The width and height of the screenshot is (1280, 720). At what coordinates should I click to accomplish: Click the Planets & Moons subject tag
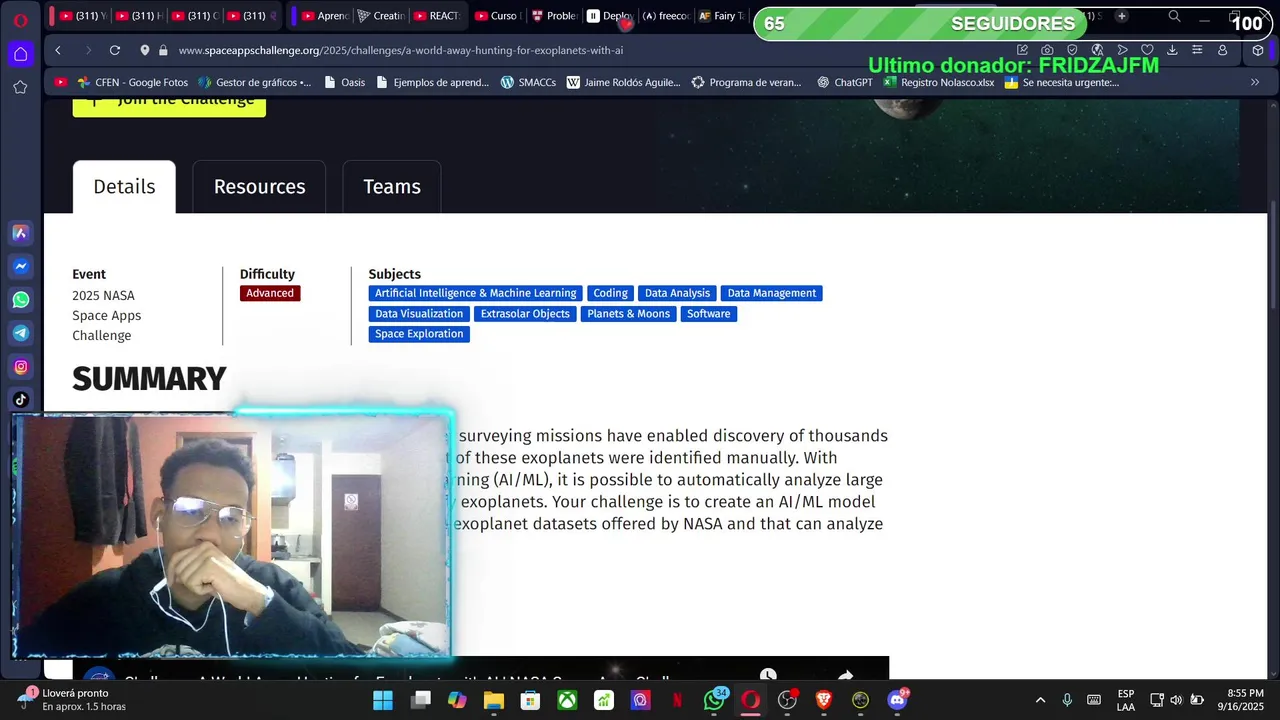pos(628,314)
